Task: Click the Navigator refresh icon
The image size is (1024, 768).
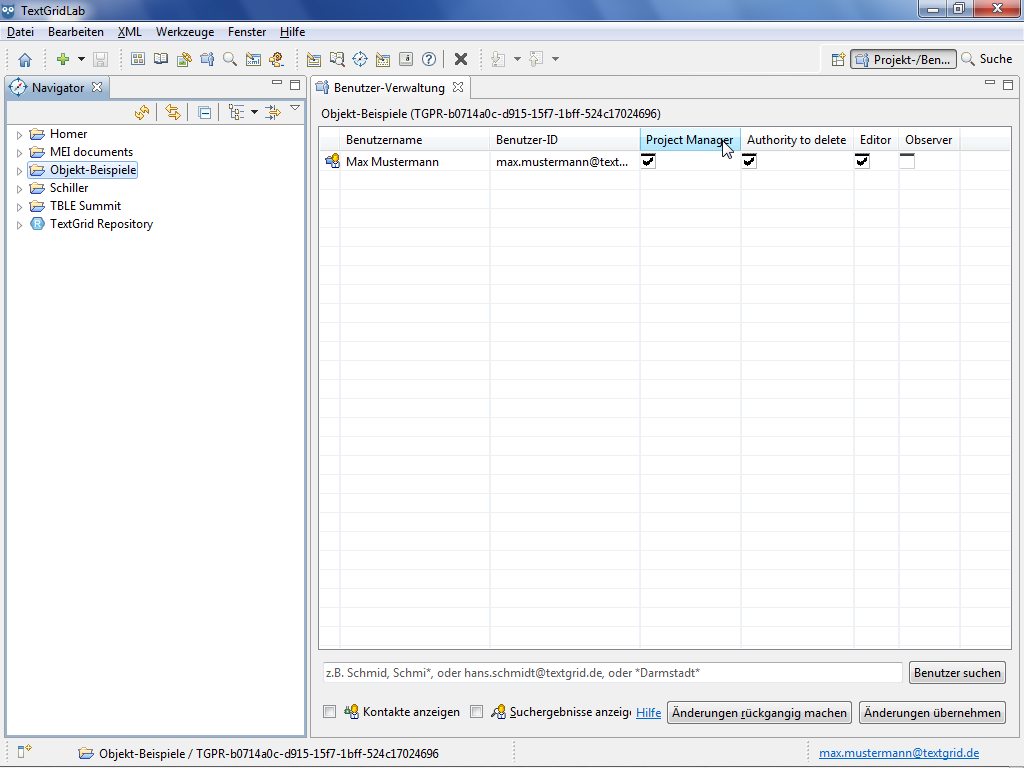Action: tap(142, 113)
